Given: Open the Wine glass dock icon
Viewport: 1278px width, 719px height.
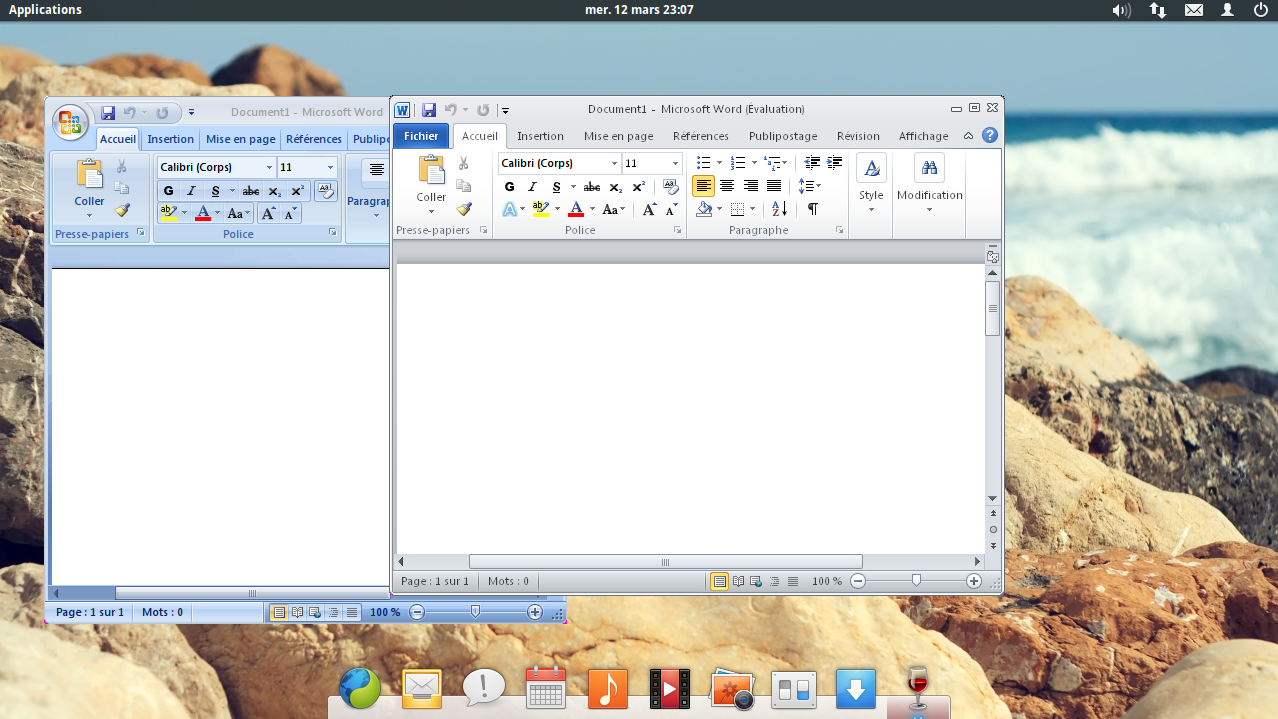Looking at the screenshot, I should point(918,686).
